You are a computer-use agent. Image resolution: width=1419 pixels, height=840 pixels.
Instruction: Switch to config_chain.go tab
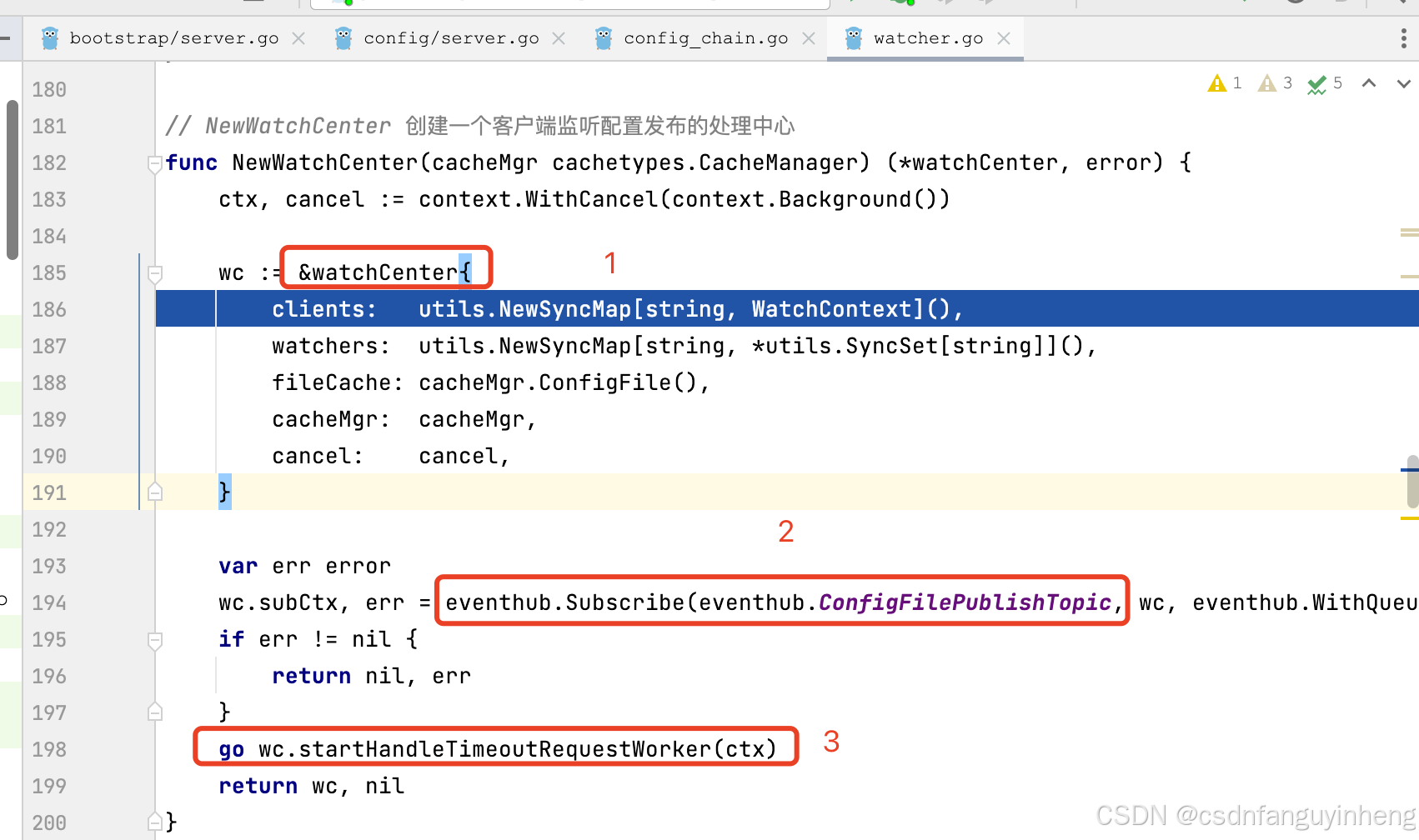[705, 38]
